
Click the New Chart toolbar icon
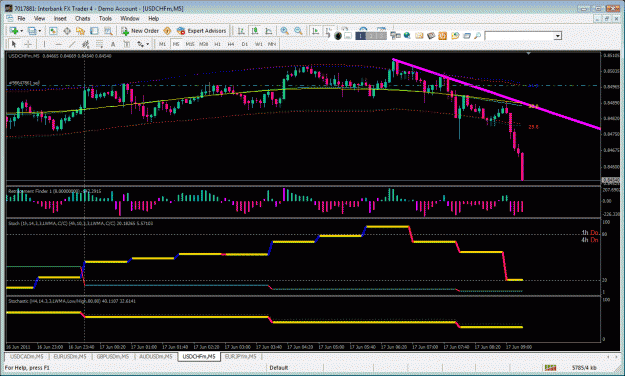click(14, 31)
